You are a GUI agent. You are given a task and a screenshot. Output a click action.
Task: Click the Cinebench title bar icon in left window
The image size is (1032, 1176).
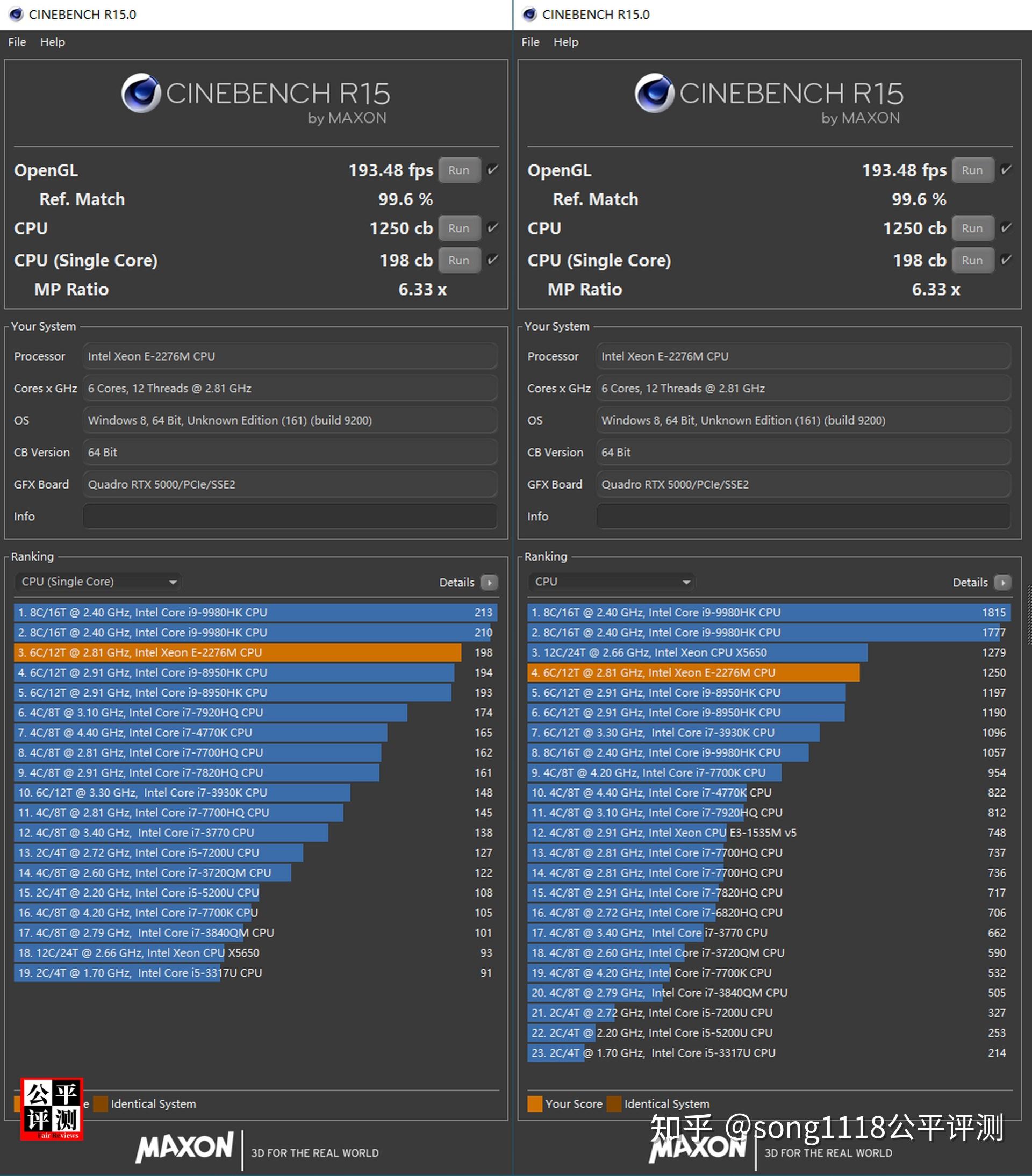16,15
